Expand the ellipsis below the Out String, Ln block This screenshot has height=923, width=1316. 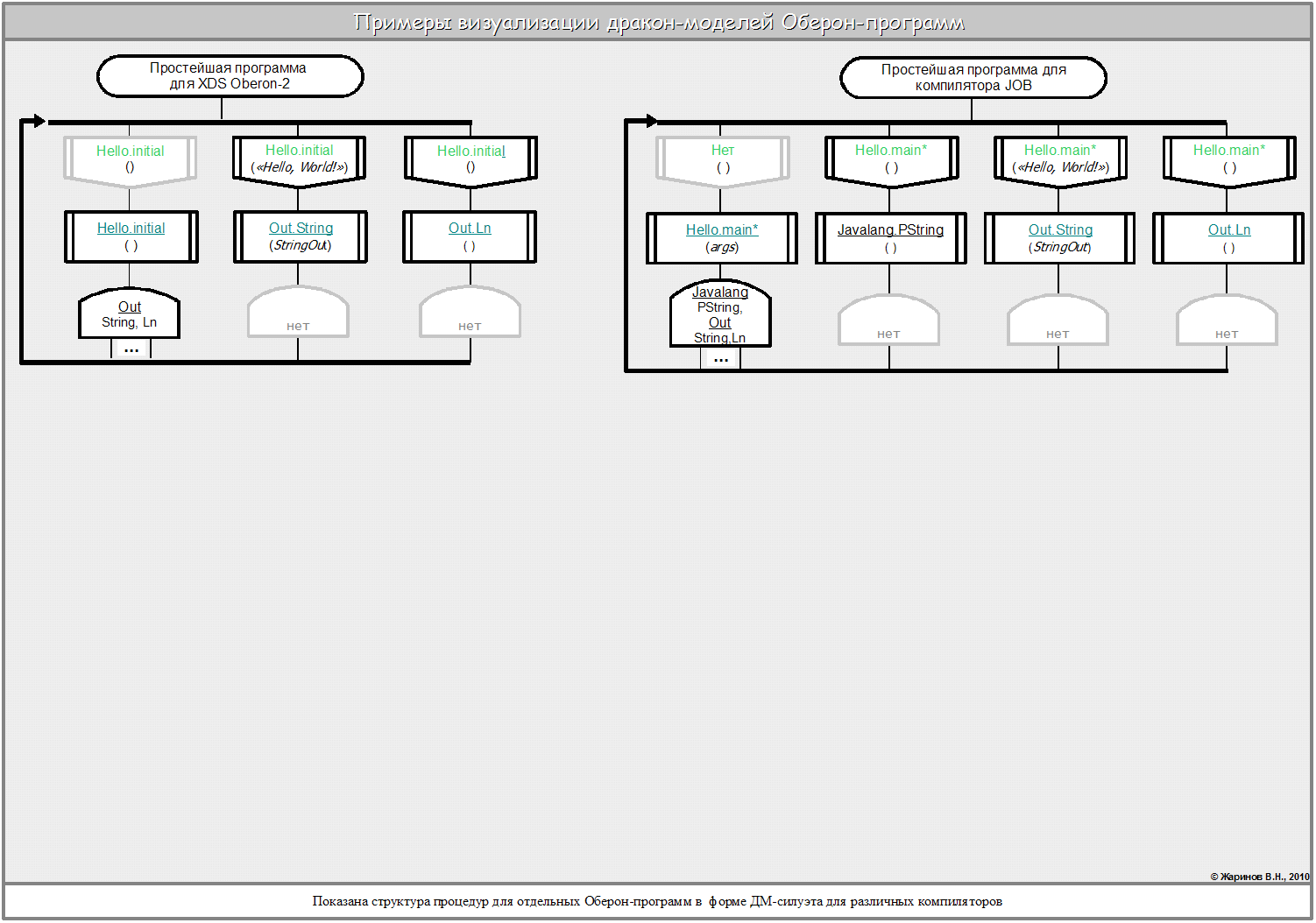point(131,349)
